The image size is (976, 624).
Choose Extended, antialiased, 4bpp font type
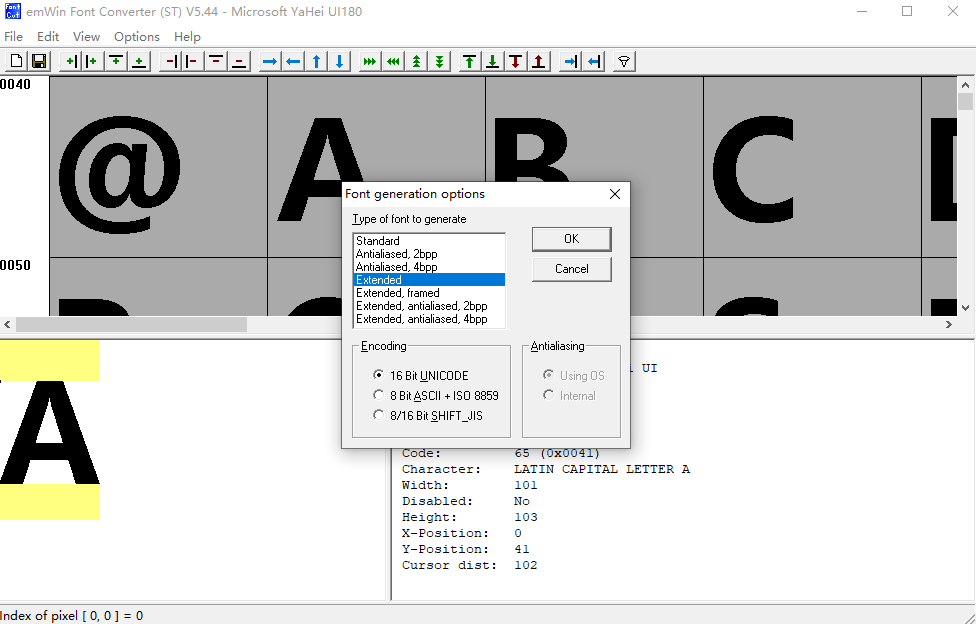[x=429, y=319]
